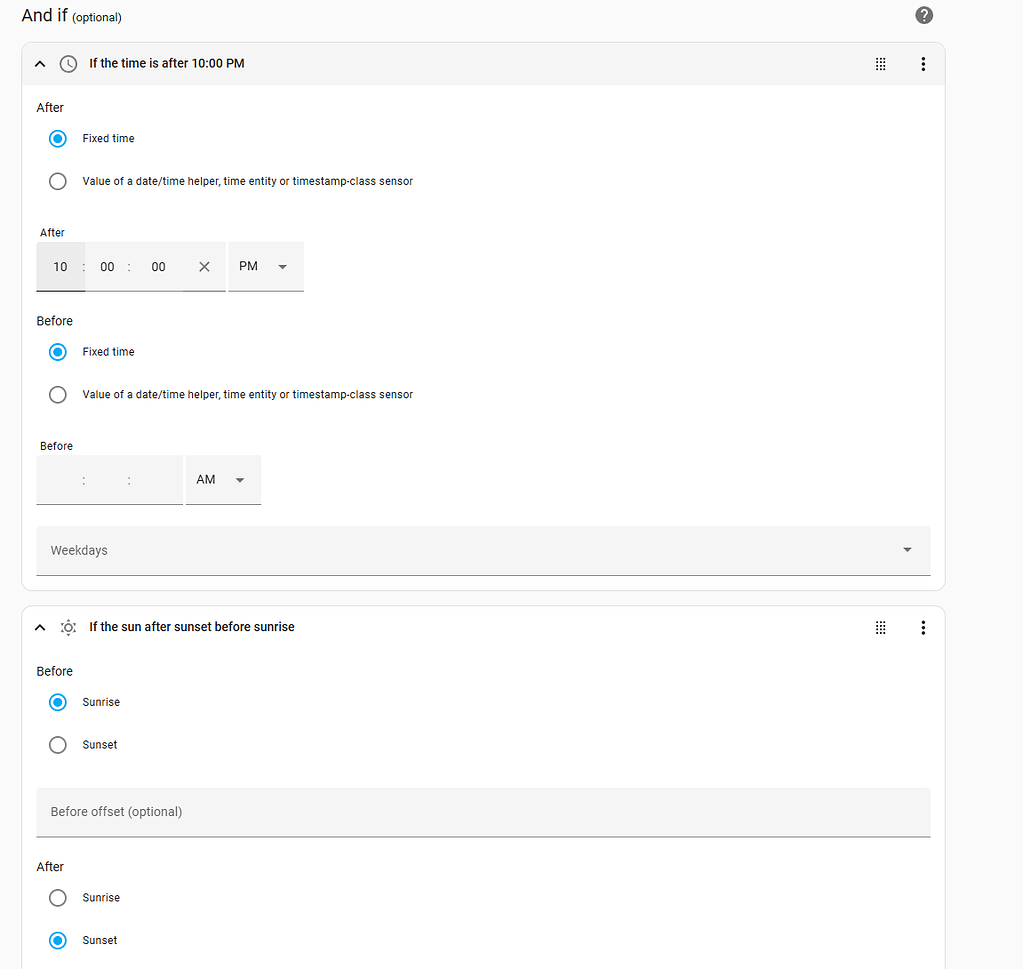Select Sunset under After in sun condition
This screenshot has height=969, width=1023.
[x=58, y=940]
